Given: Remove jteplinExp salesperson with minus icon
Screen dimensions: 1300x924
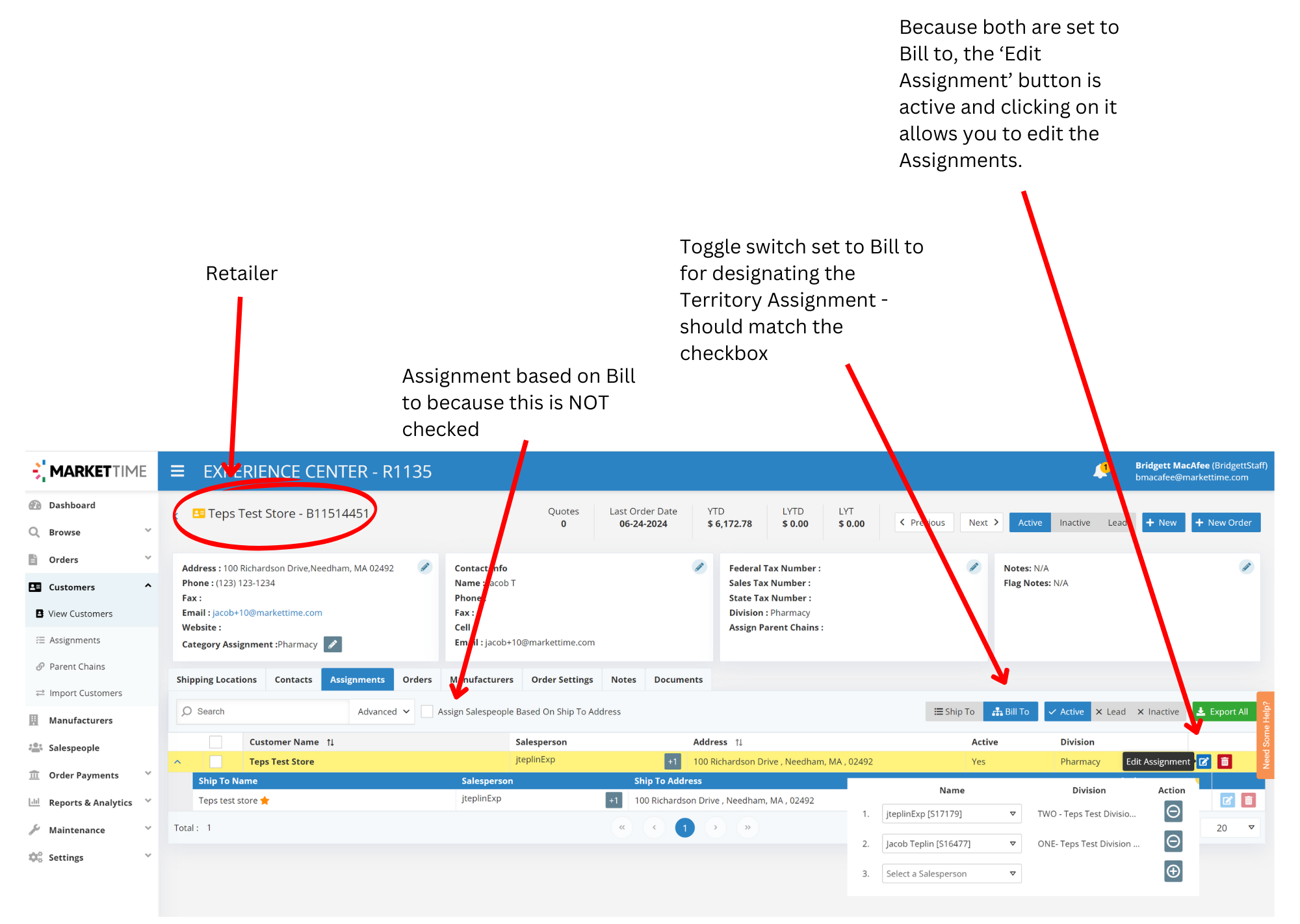Looking at the screenshot, I should (1173, 812).
